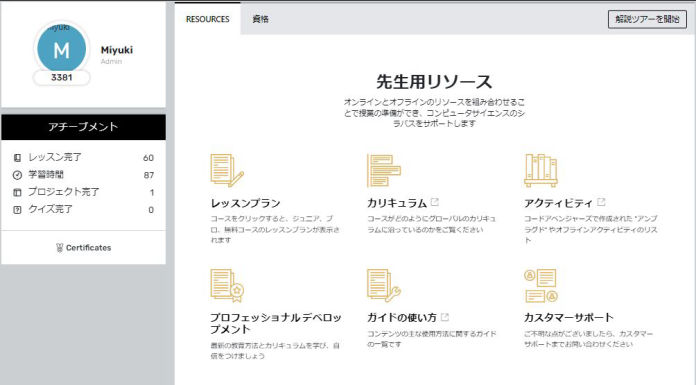
Task: Click the Miyuki username text
Action: (x=117, y=50)
